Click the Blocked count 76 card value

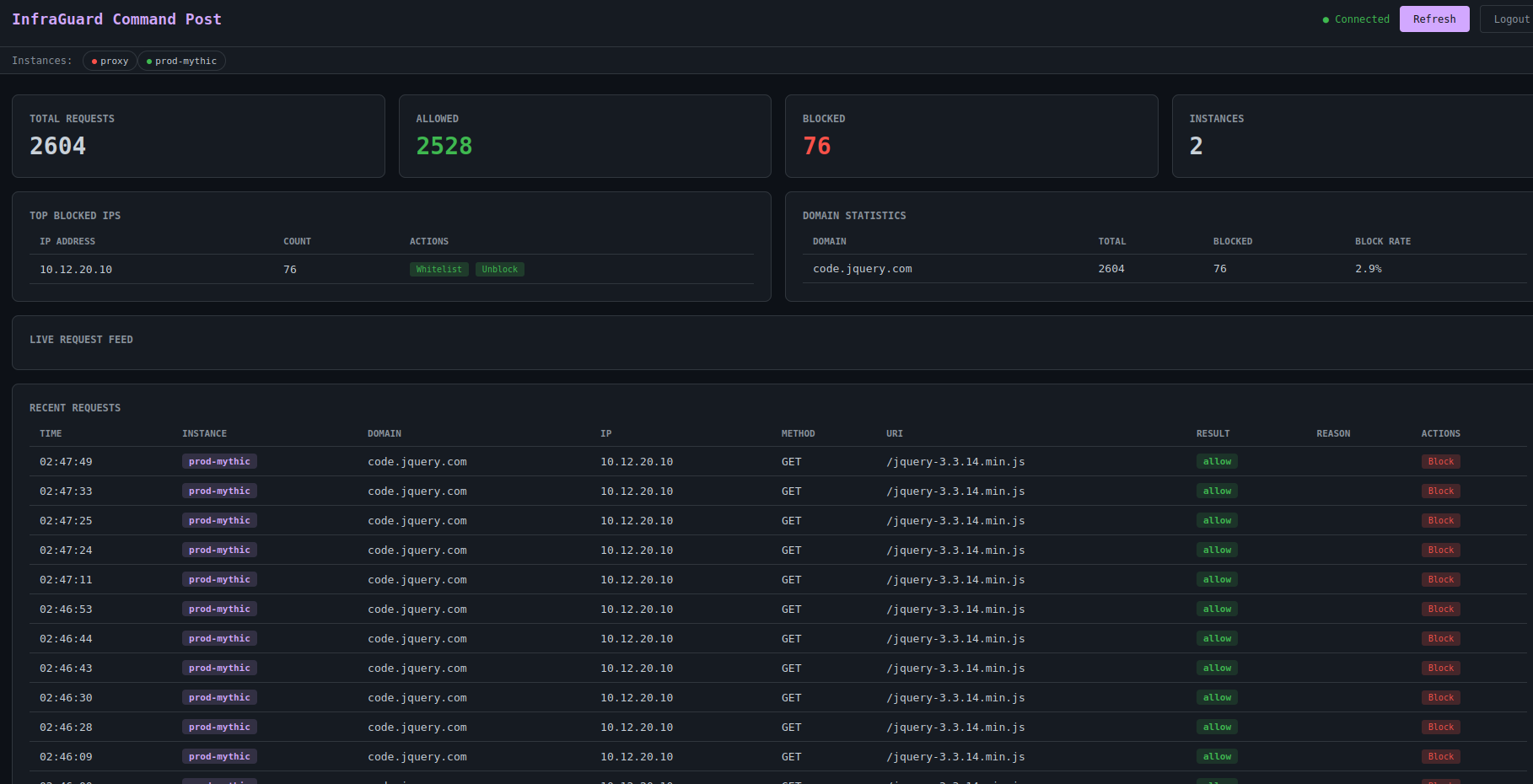pyautogui.click(x=817, y=146)
